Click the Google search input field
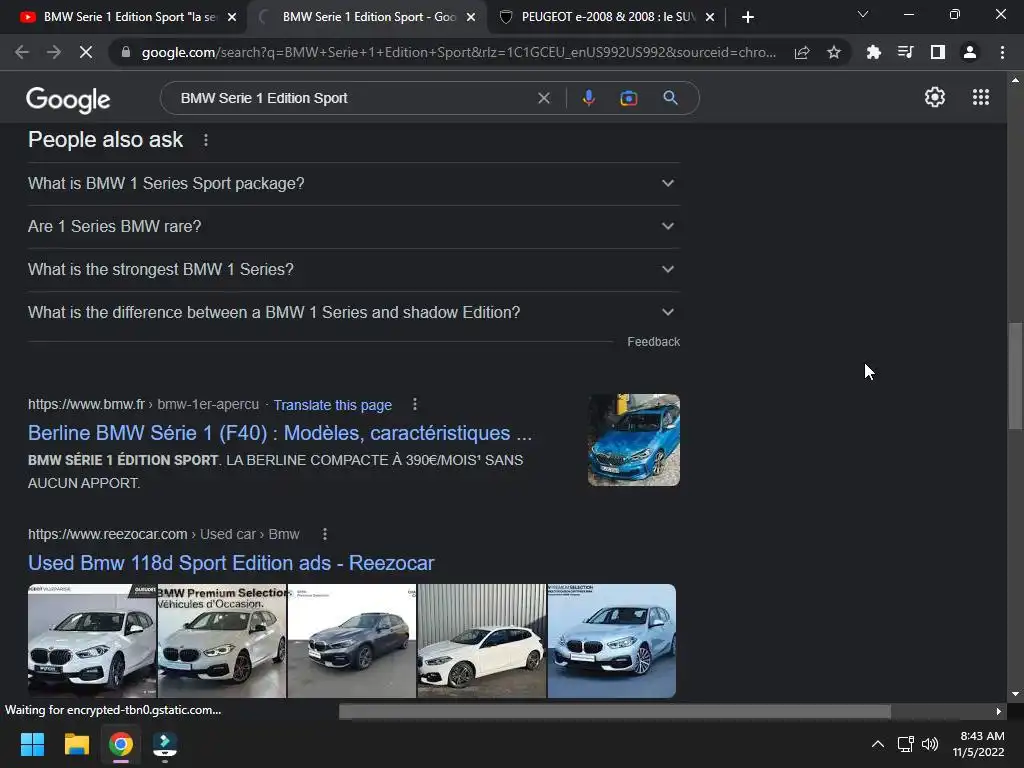The image size is (1024, 768). tap(353, 98)
